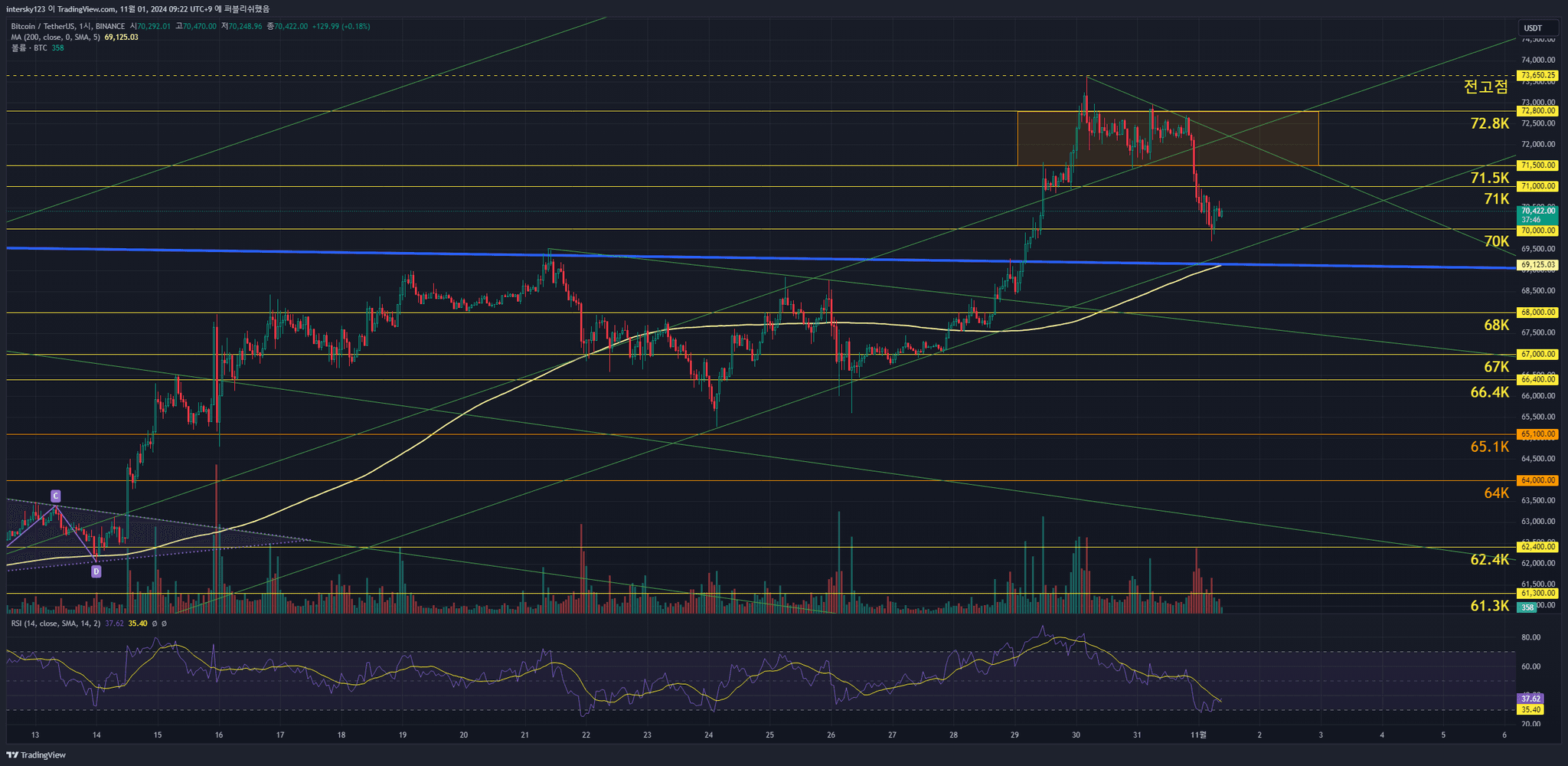Click the 72.8K text label
The height and width of the screenshot is (766, 1568).
(1489, 123)
